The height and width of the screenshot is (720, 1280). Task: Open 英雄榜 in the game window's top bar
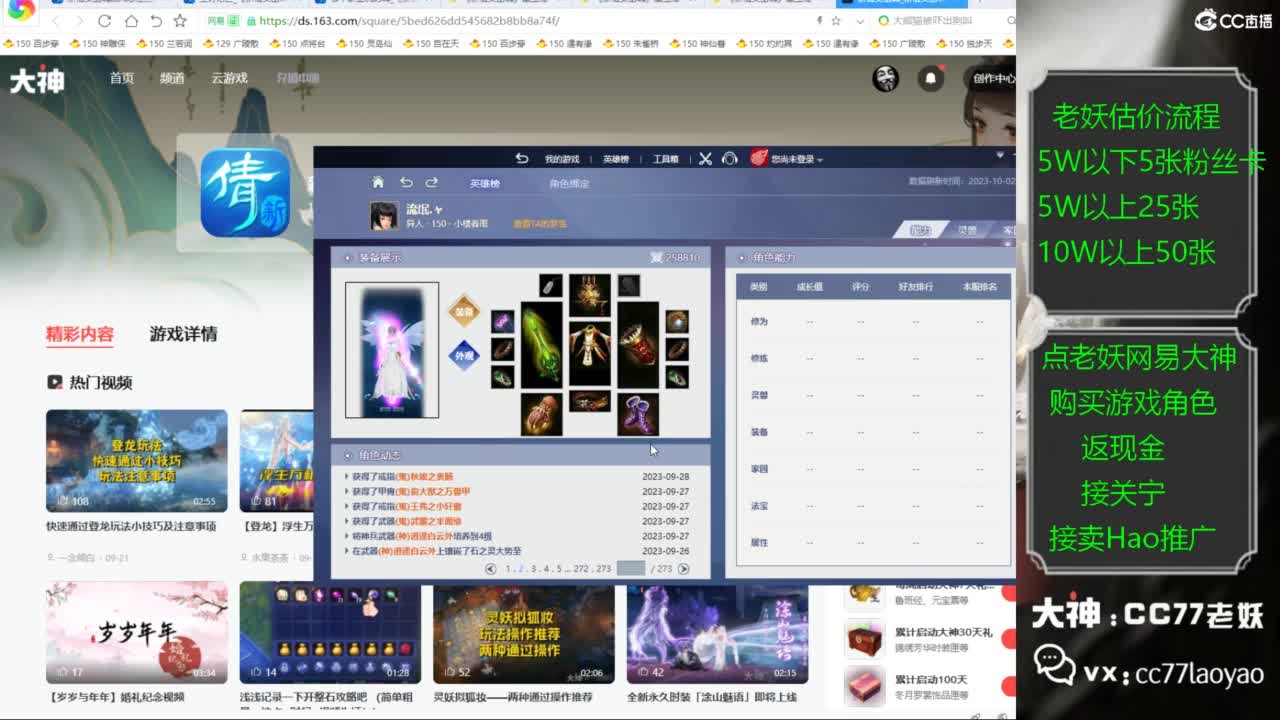617,159
